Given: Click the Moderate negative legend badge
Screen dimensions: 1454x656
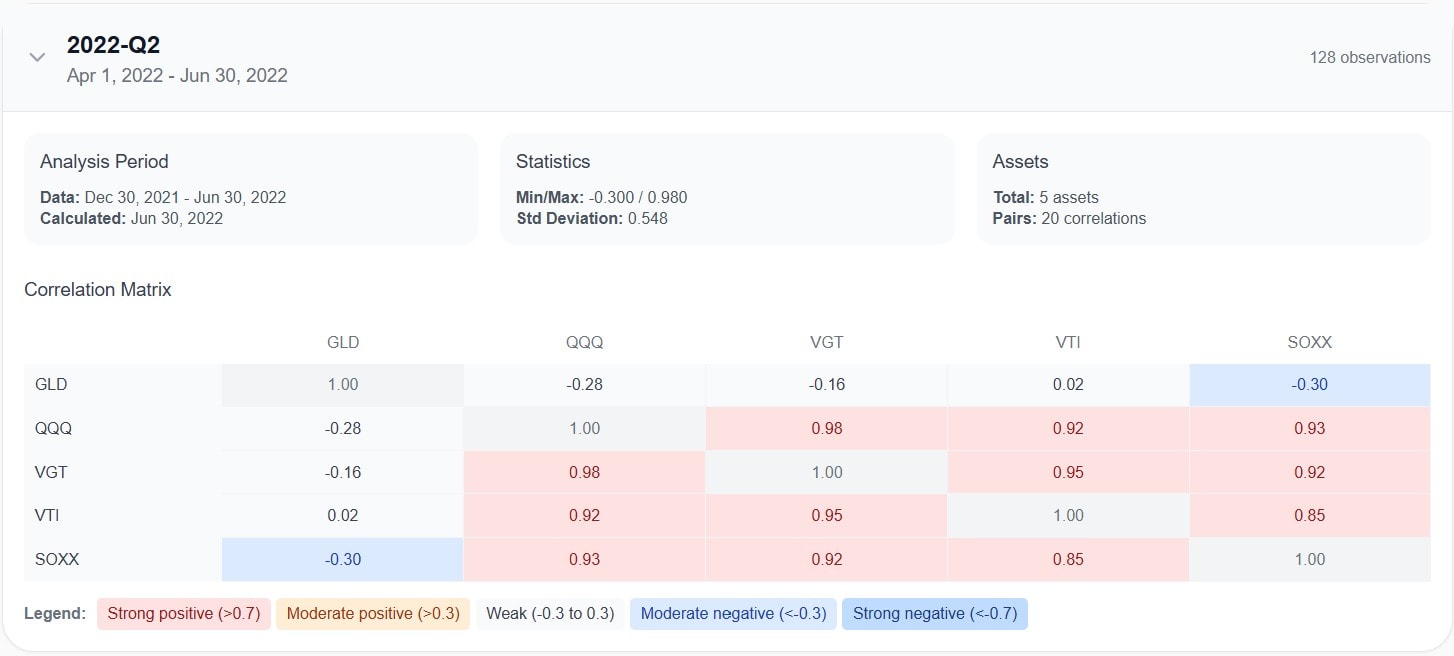Looking at the screenshot, I should click(x=732, y=613).
